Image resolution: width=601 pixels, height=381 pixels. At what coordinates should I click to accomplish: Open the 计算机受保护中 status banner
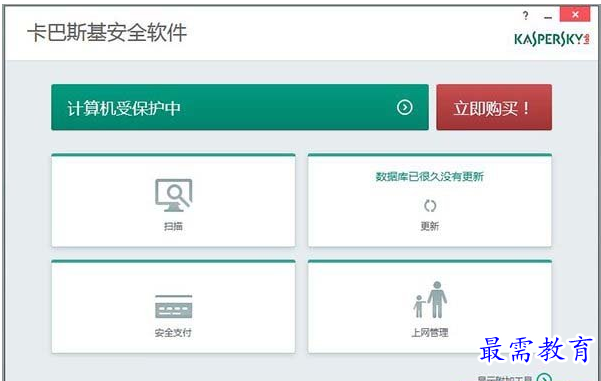240,107
